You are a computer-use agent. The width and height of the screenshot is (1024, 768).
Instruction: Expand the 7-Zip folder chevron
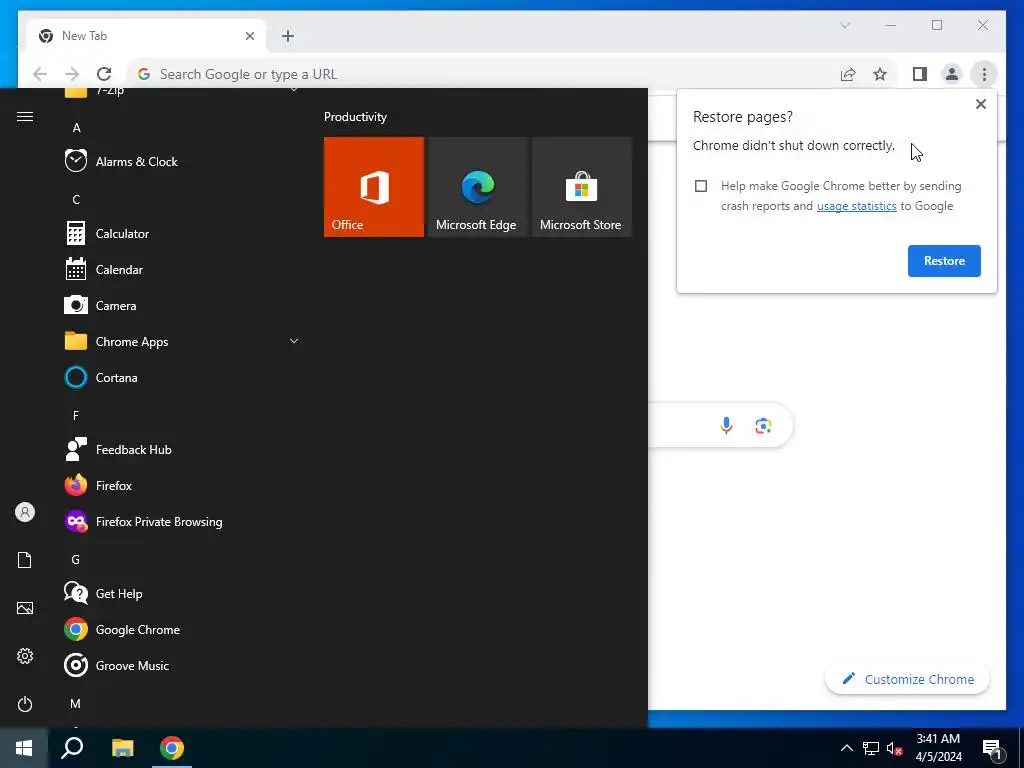[294, 90]
